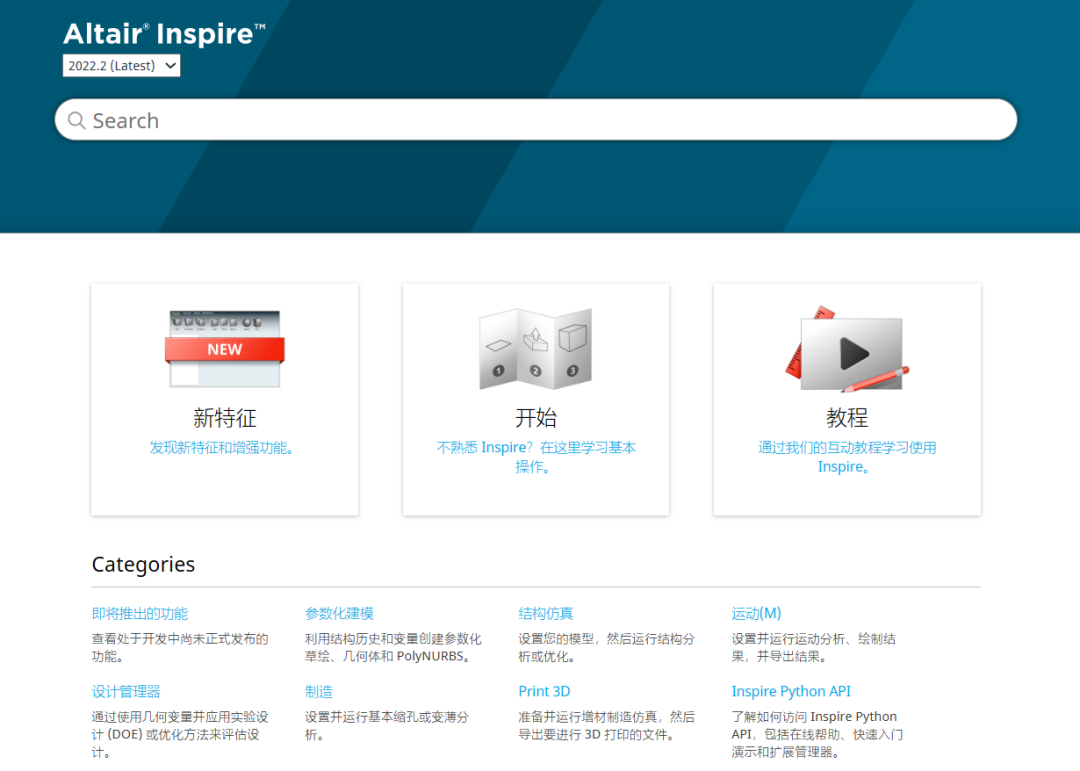Follow the 通过我们的互动教程学习使用 Inspire link
The image size is (1080, 771).
click(847, 457)
